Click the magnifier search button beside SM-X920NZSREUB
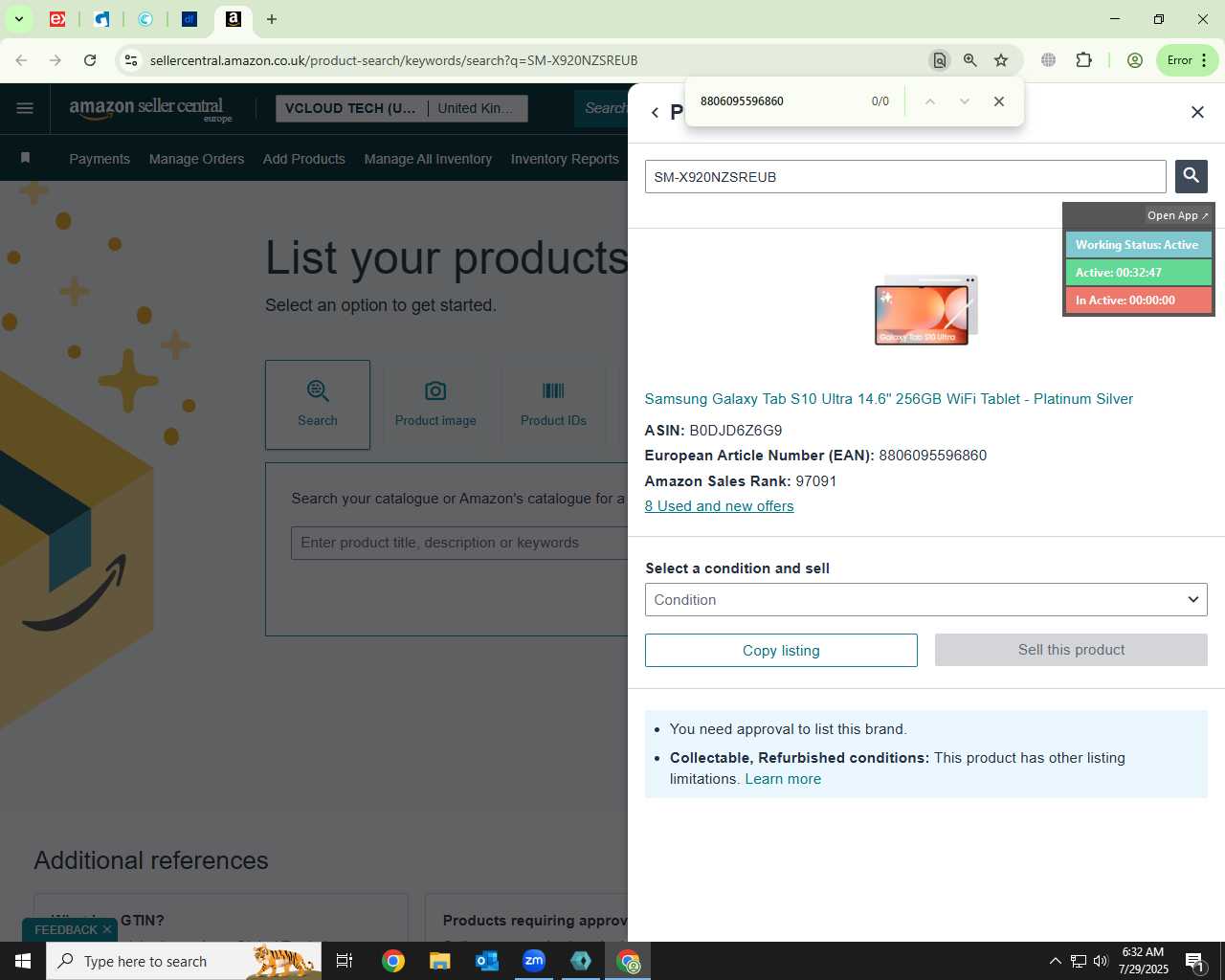The height and width of the screenshot is (980, 1225). [x=1191, y=176]
